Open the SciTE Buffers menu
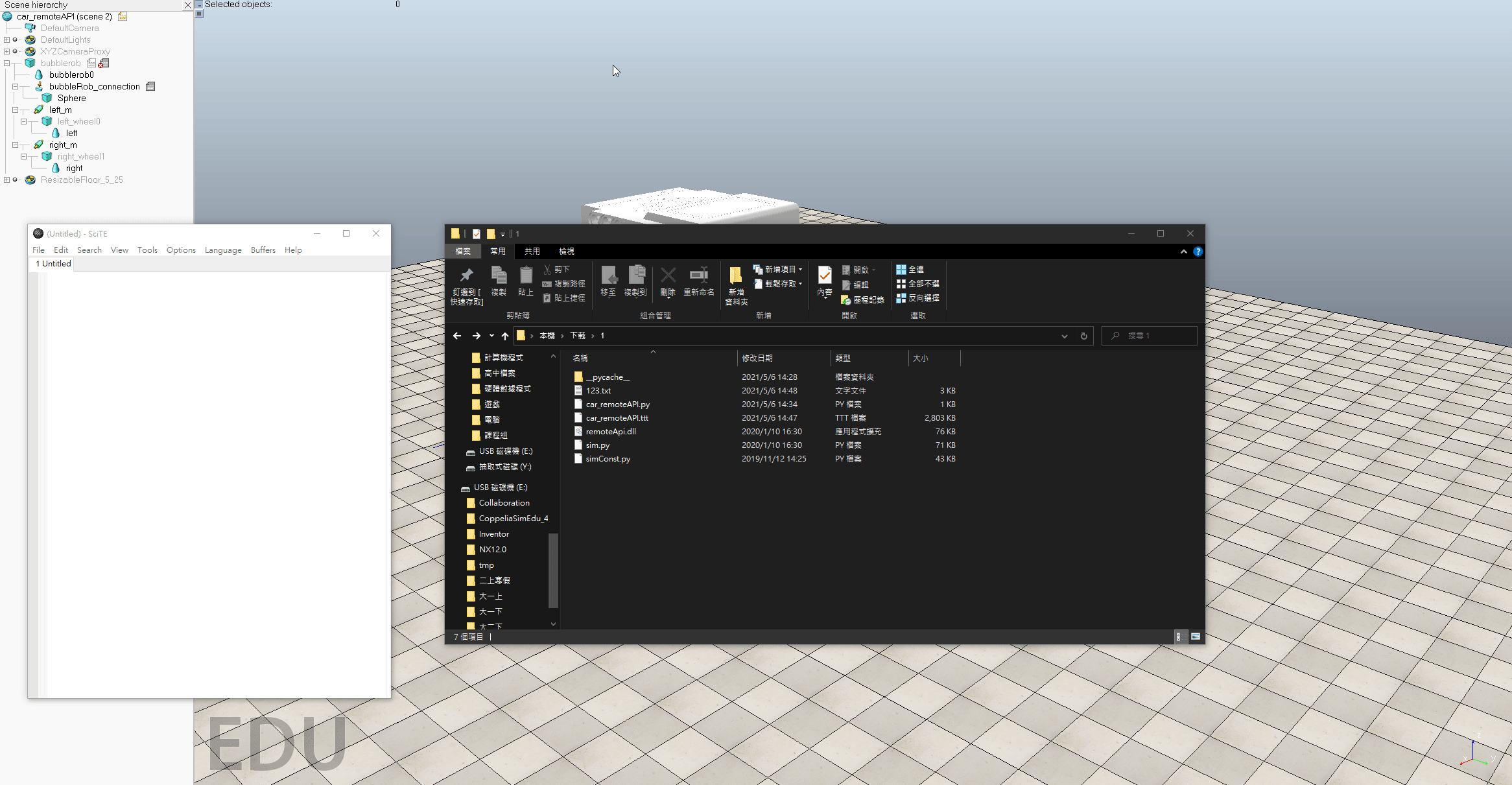 (263, 250)
